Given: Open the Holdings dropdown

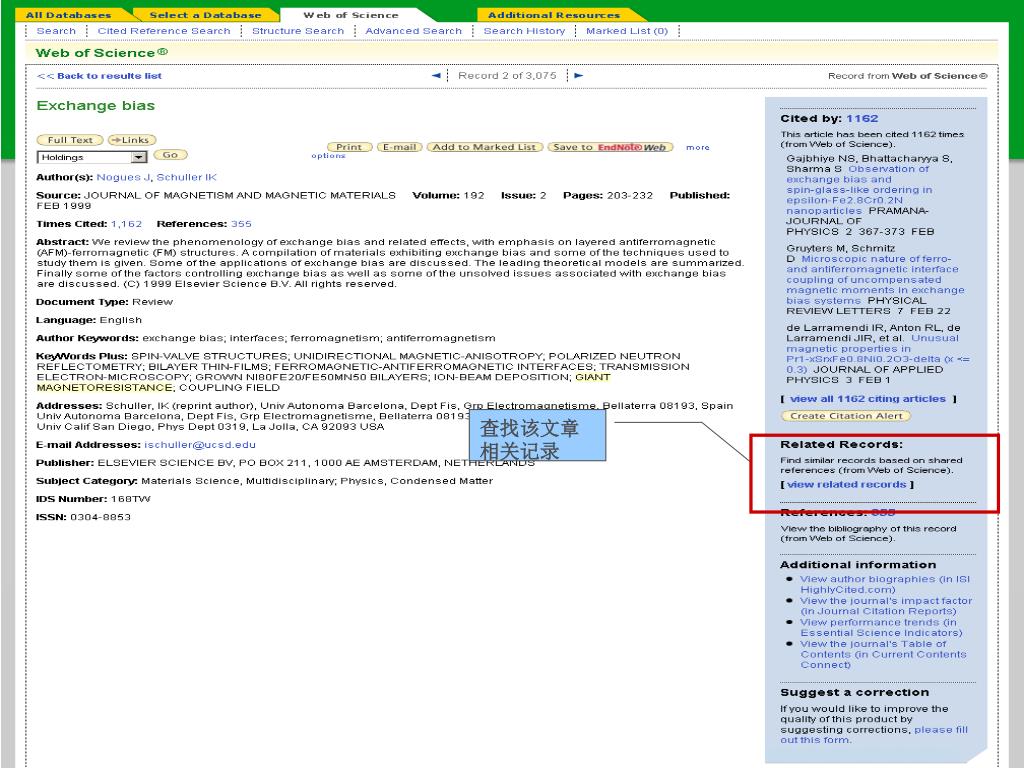Looking at the screenshot, I should (92, 157).
